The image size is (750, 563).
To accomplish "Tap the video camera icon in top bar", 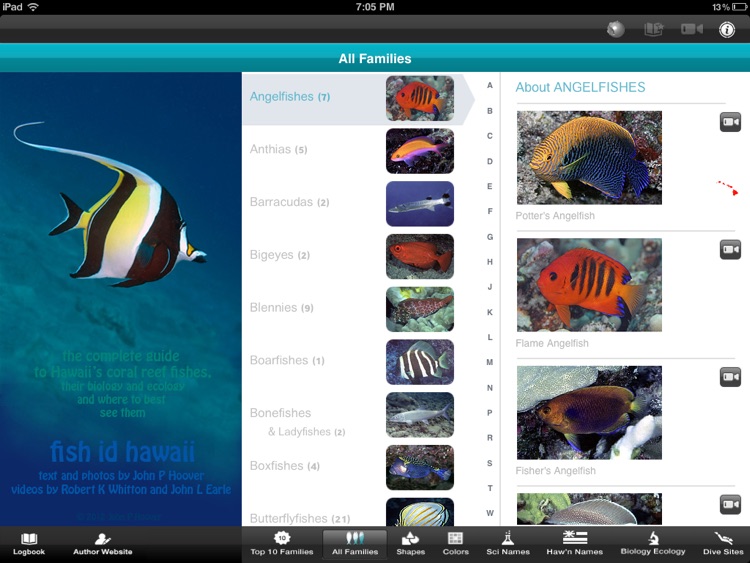I will (x=692, y=29).
